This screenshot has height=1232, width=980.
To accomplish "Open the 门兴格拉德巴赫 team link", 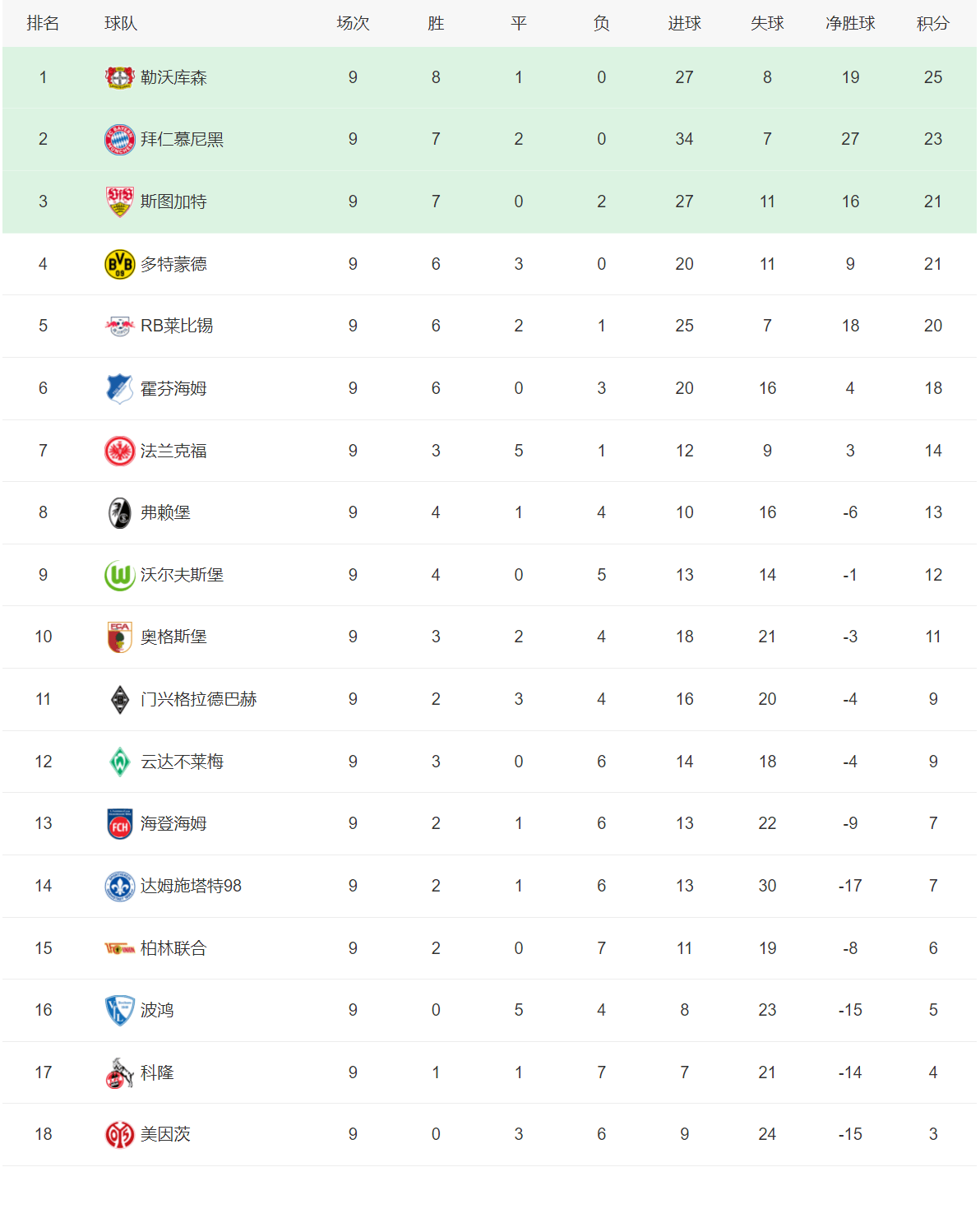I will pyautogui.click(x=198, y=699).
